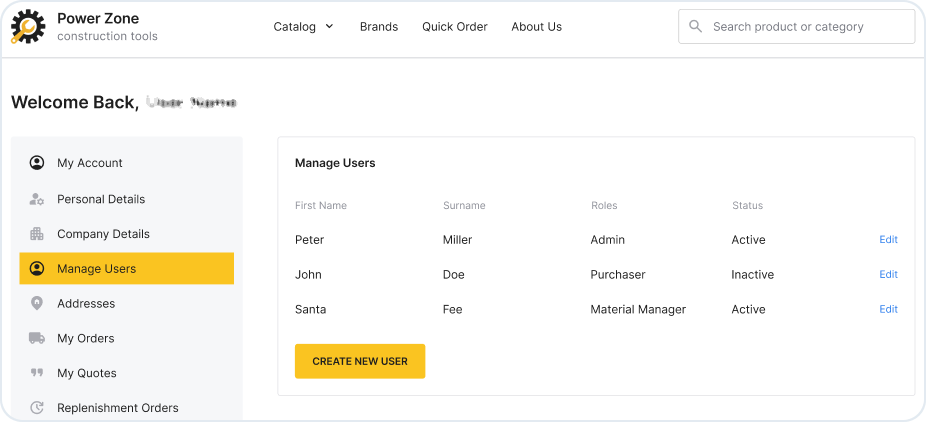This screenshot has height=422, width=926.
Task: Expand the Catalog dropdown menu
Action: [303, 27]
